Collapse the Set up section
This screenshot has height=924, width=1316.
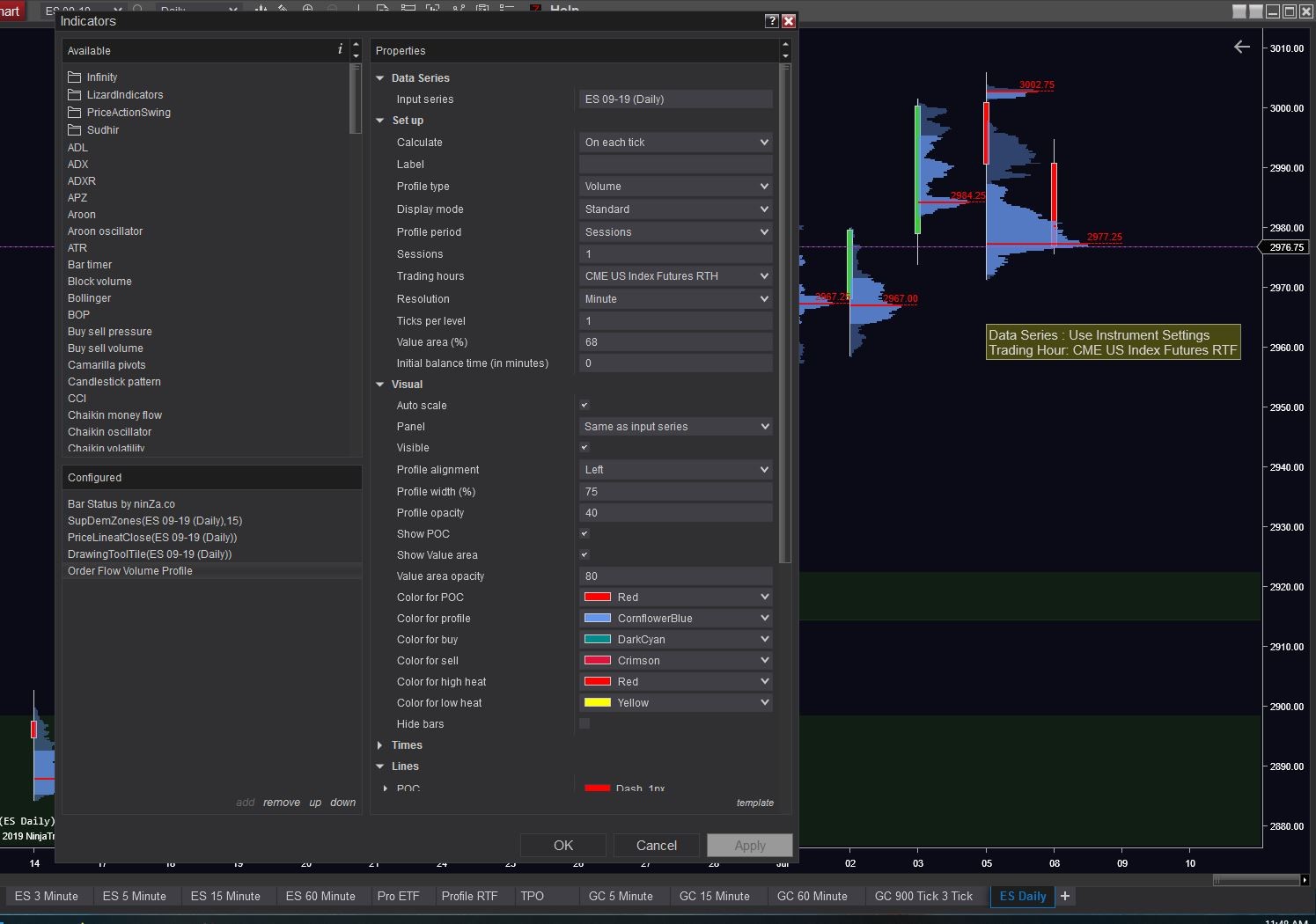coord(380,121)
